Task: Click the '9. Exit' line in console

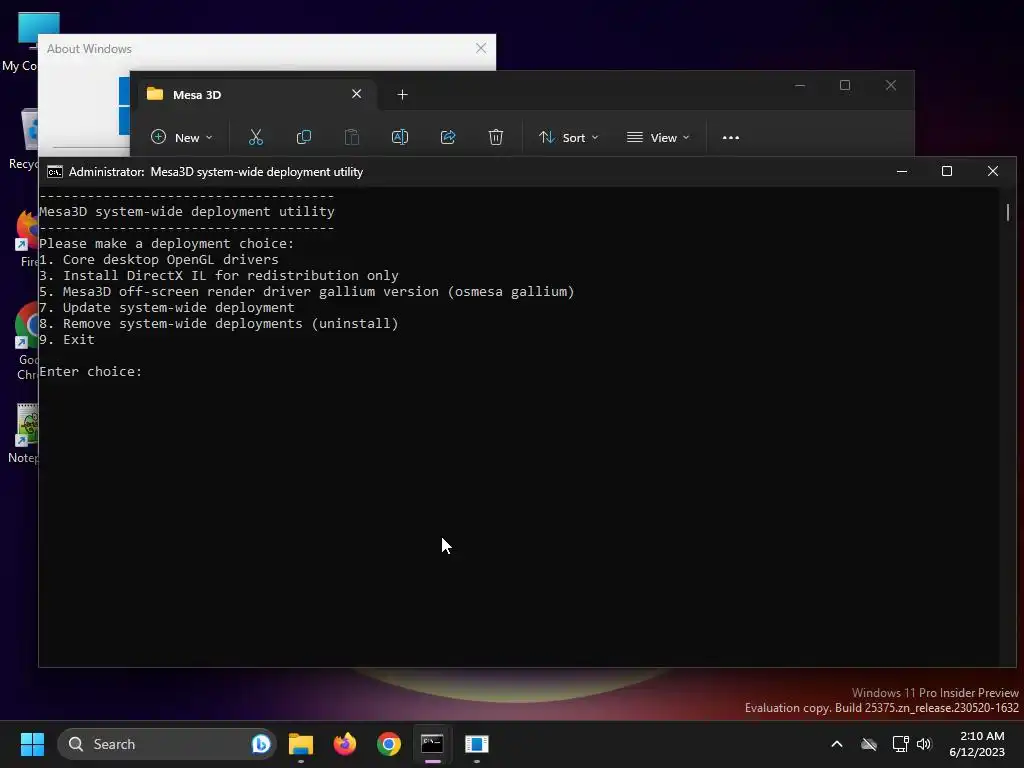Action: point(67,340)
